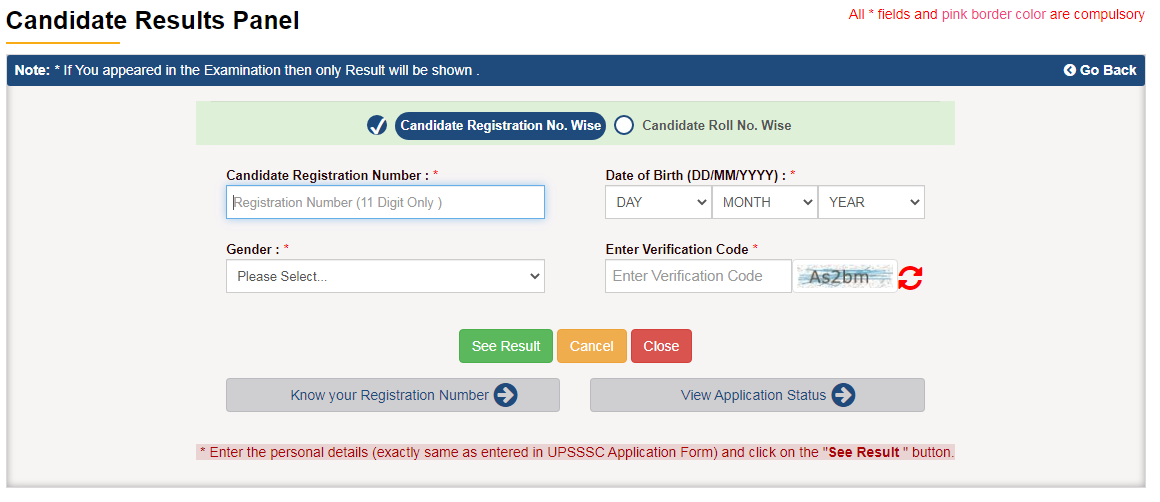The height and width of the screenshot is (502, 1160).
Task: Click the red captcha refresh icon
Action: click(x=910, y=277)
